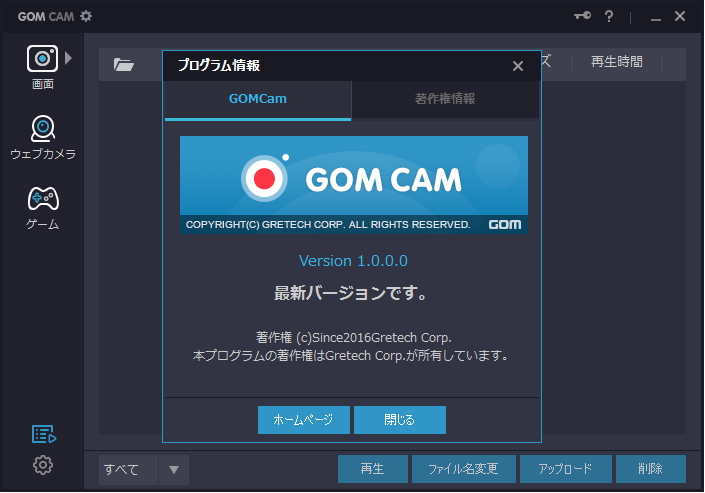The height and width of the screenshot is (493, 705).
Task: Click the GOM CAM banner image
Action: pos(354,185)
